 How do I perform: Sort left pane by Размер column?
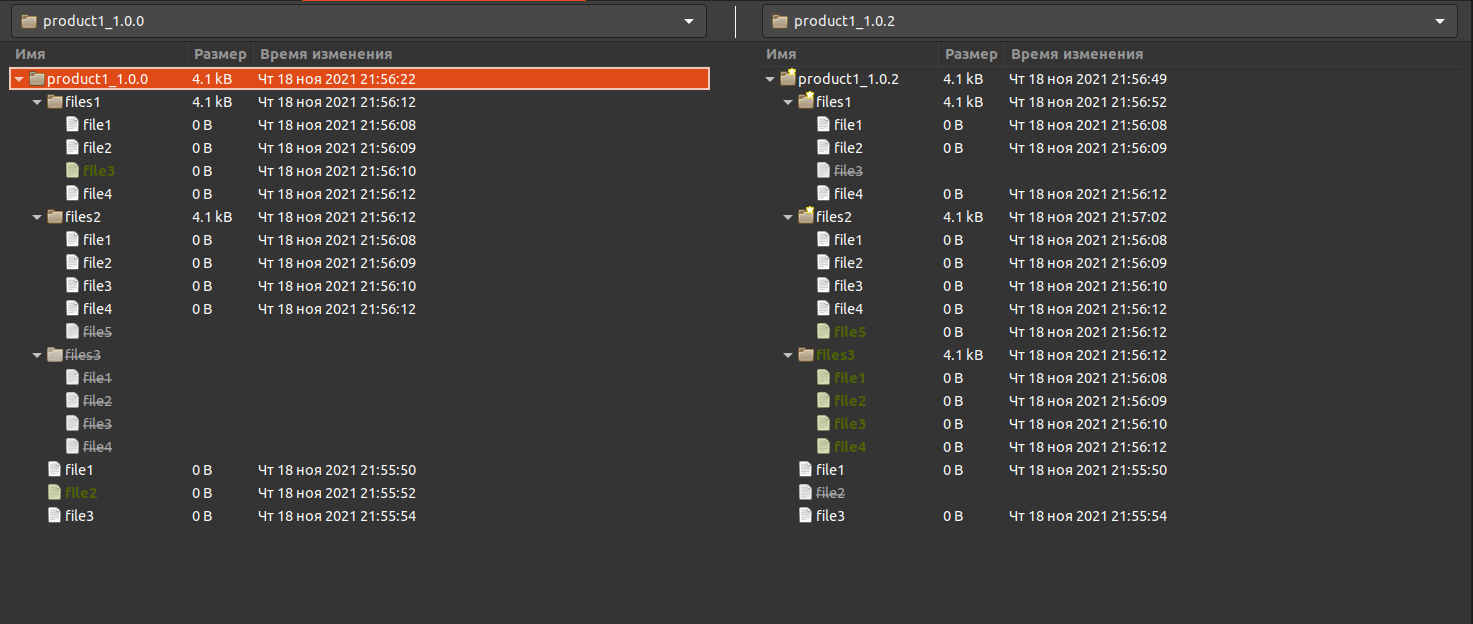[220, 54]
